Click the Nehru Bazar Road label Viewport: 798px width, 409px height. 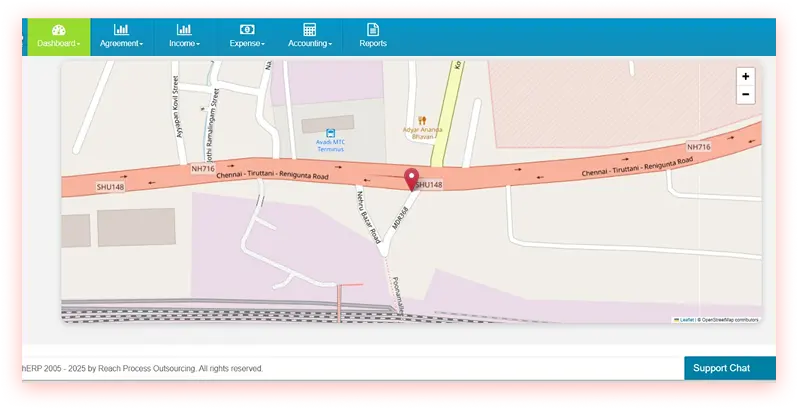click(x=368, y=217)
